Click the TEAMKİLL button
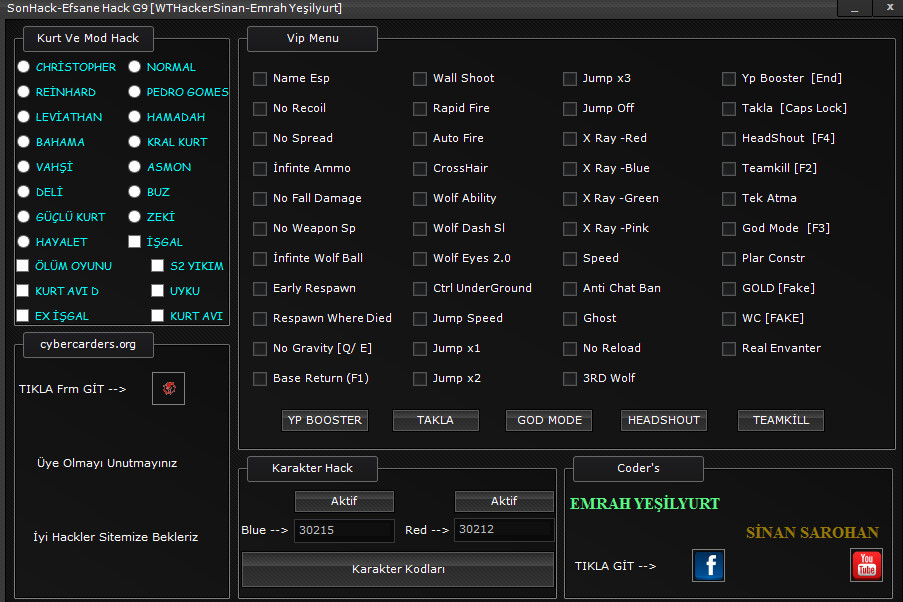The height and width of the screenshot is (602, 903). pyautogui.click(x=781, y=420)
